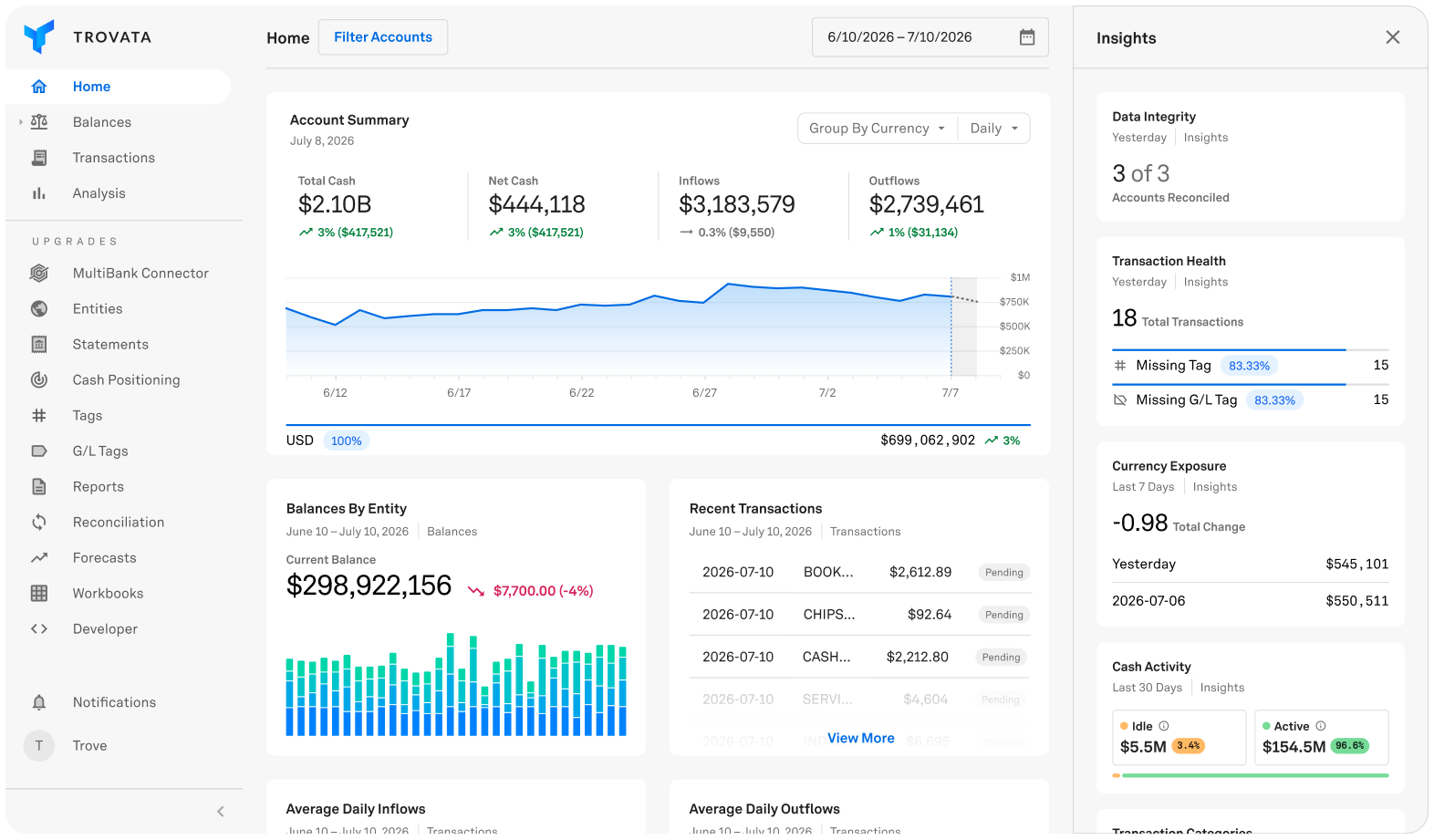
Task: Expand the Balances submenu arrow
Action: click(x=20, y=122)
